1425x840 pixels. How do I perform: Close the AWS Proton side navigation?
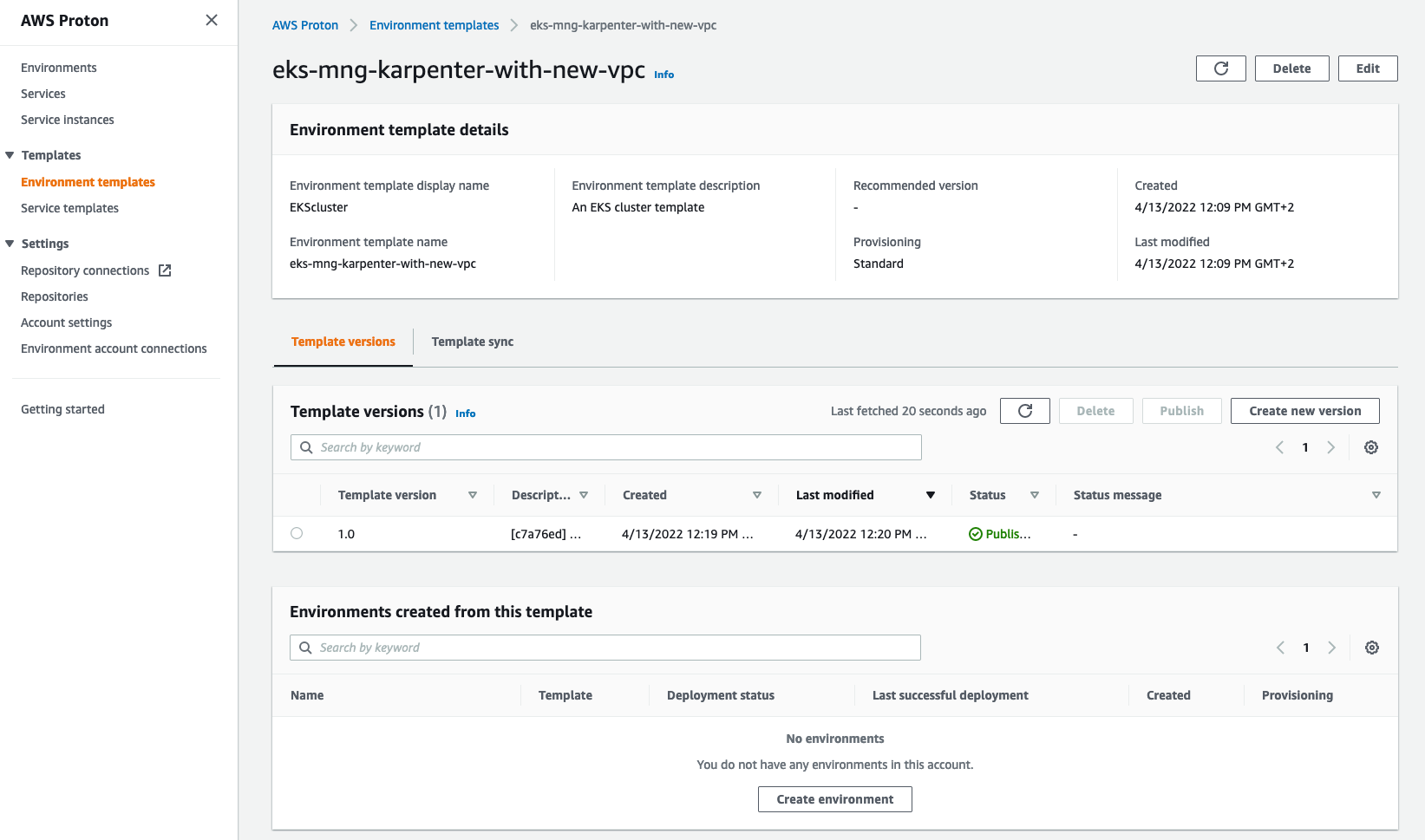click(x=212, y=20)
